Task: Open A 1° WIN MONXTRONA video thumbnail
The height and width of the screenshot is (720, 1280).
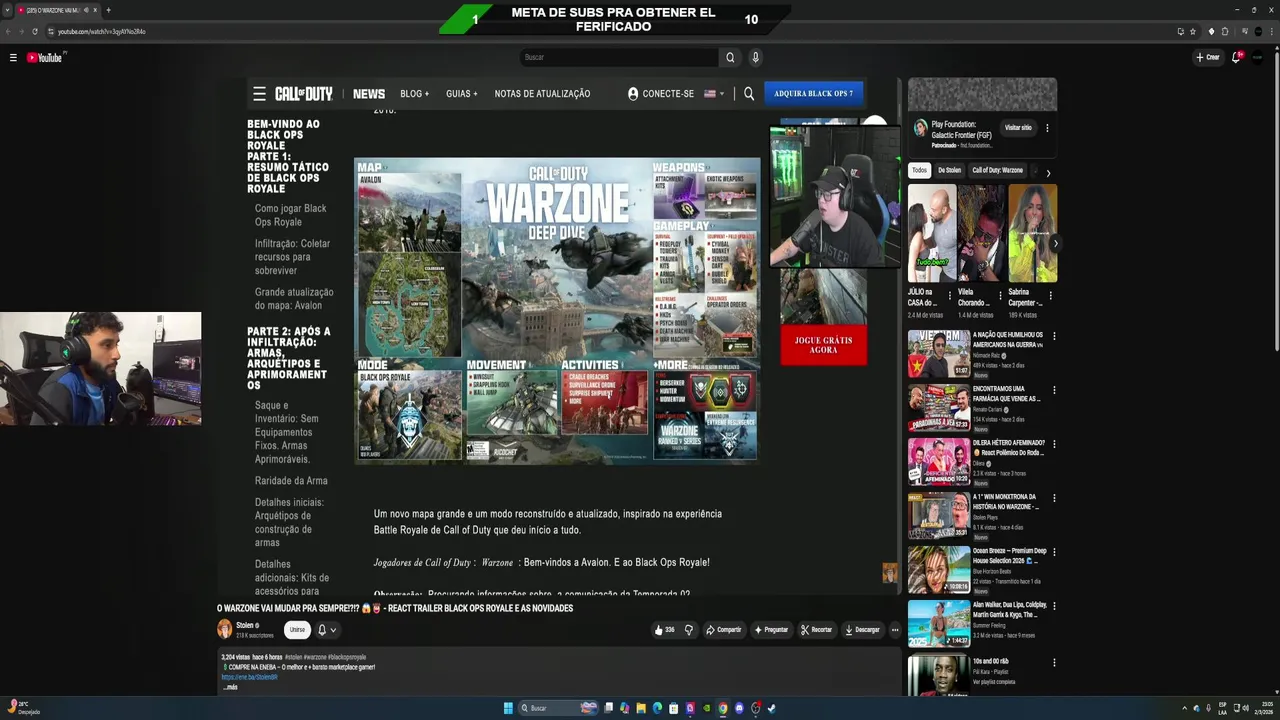Action: coord(939,516)
